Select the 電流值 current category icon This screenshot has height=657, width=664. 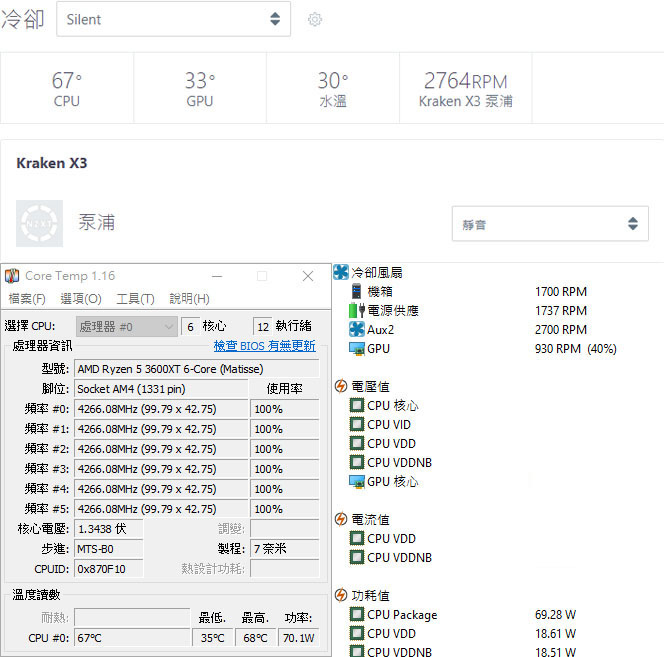(x=340, y=519)
